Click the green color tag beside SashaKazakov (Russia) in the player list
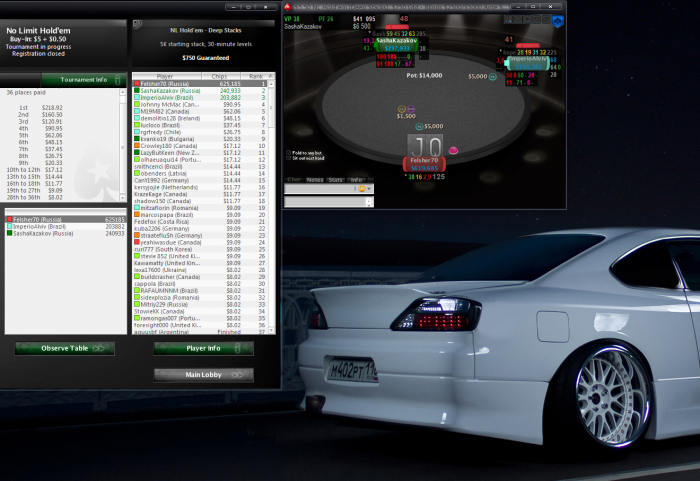Image resolution: width=700 pixels, height=481 pixels. coord(137,91)
